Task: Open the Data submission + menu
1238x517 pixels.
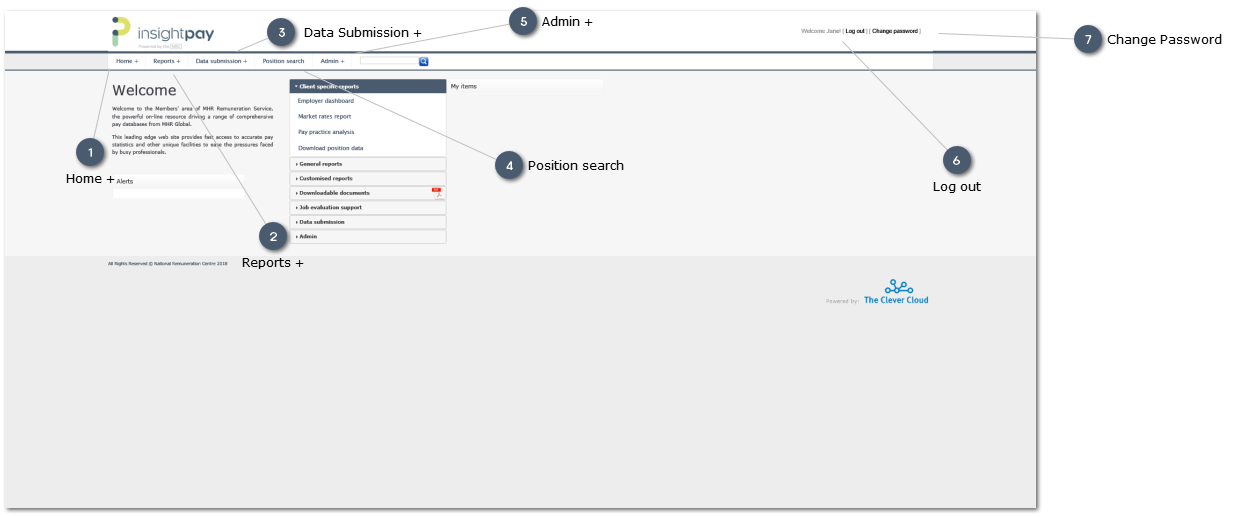Action: click(221, 61)
